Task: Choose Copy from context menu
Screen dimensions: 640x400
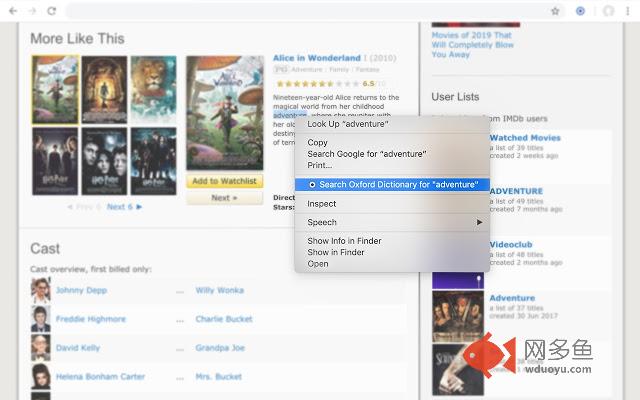Action: [x=318, y=143]
